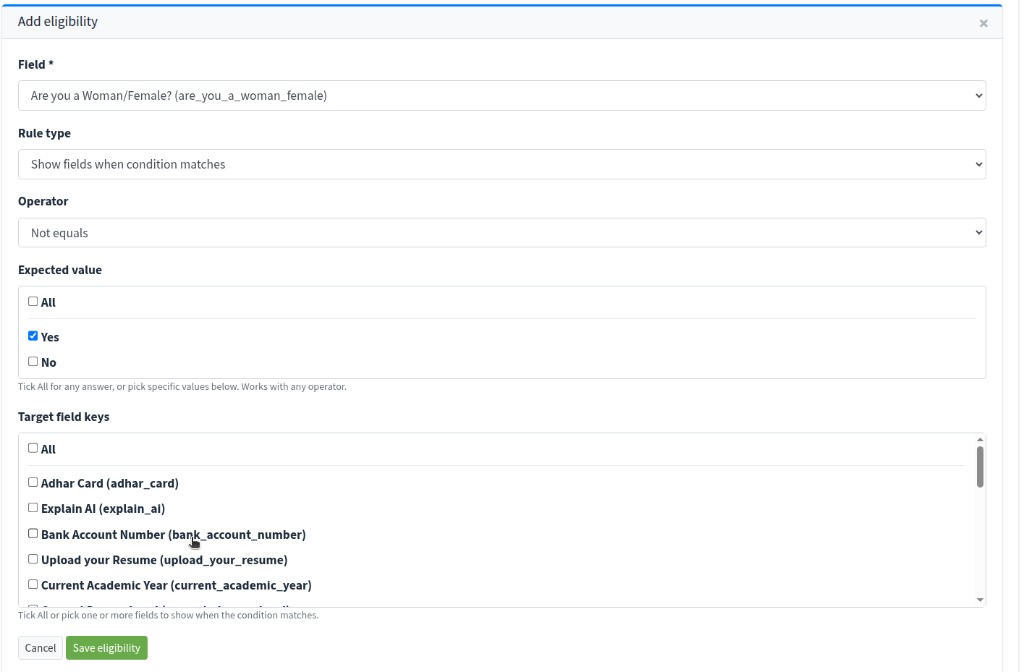
Task: Tick All under Expected value
Action: click(x=33, y=301)
